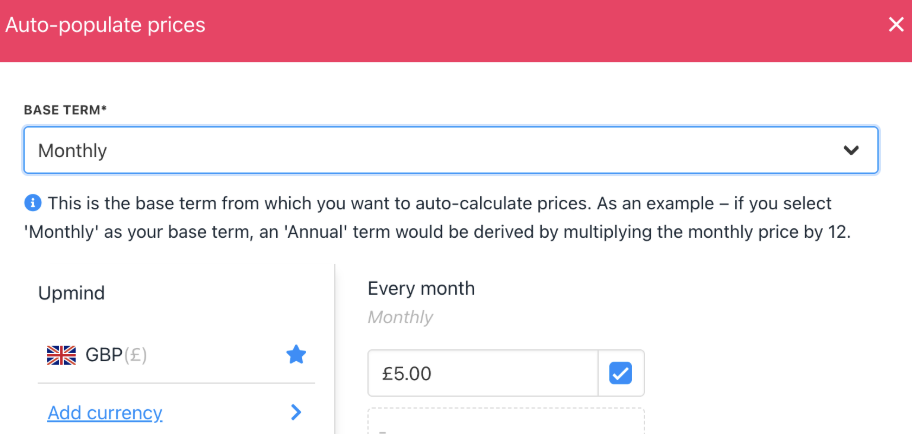Click the blue star icon next to GBP
The image size is (912, 434).
(296, 355)
